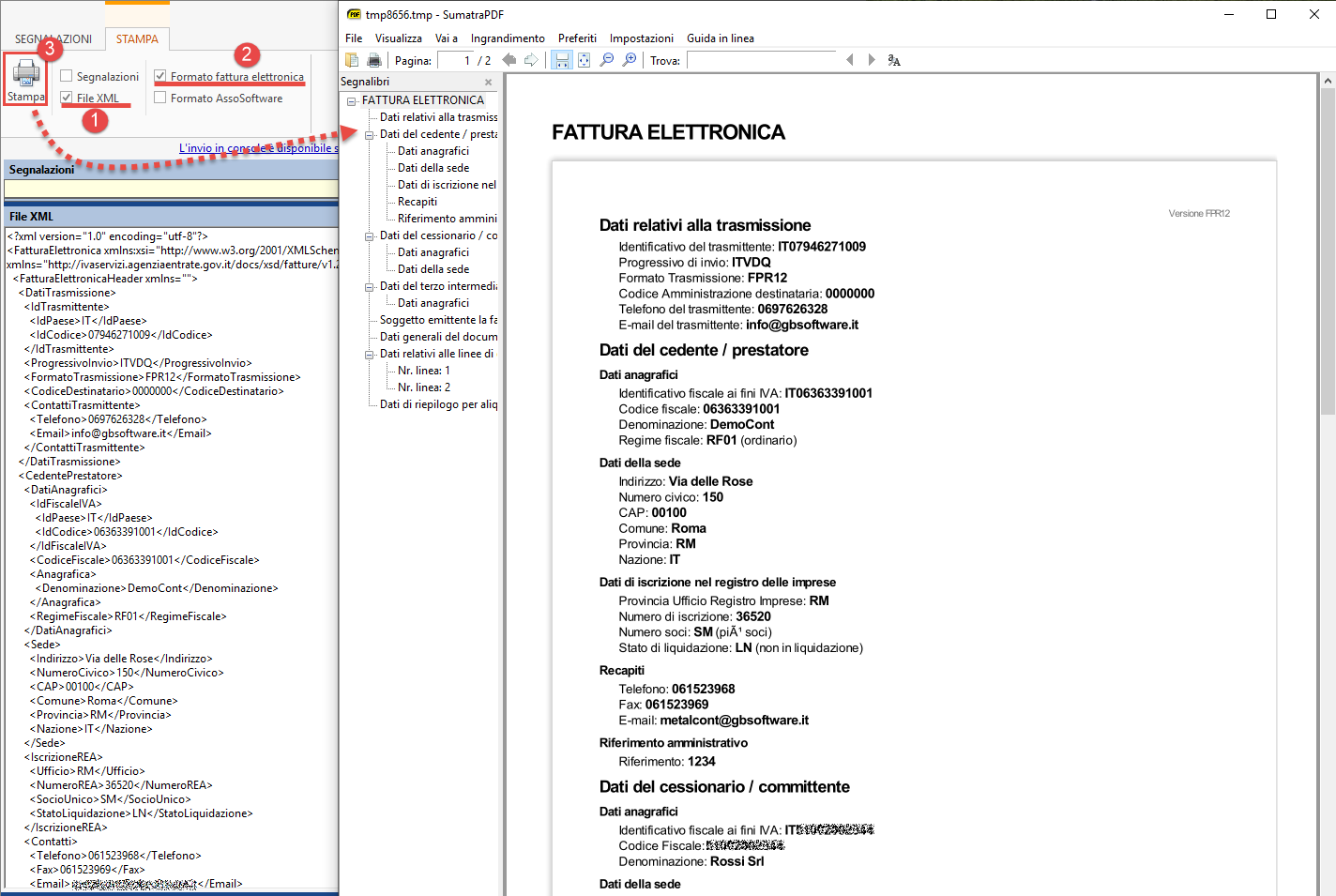
Task: Switch to the SEGNALAZIONI tab
Action: click(53, 39)
